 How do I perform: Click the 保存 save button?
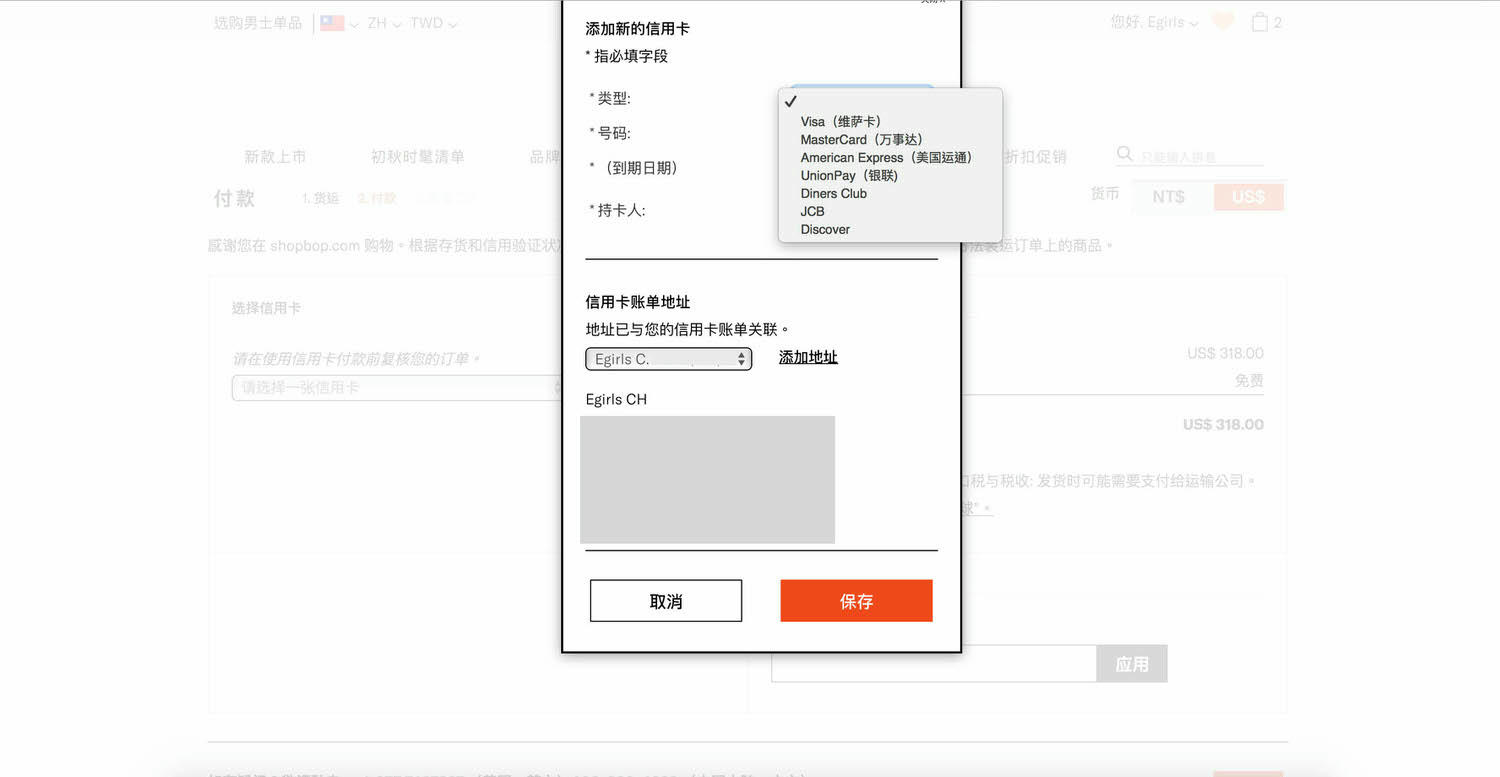pos(856,601)
